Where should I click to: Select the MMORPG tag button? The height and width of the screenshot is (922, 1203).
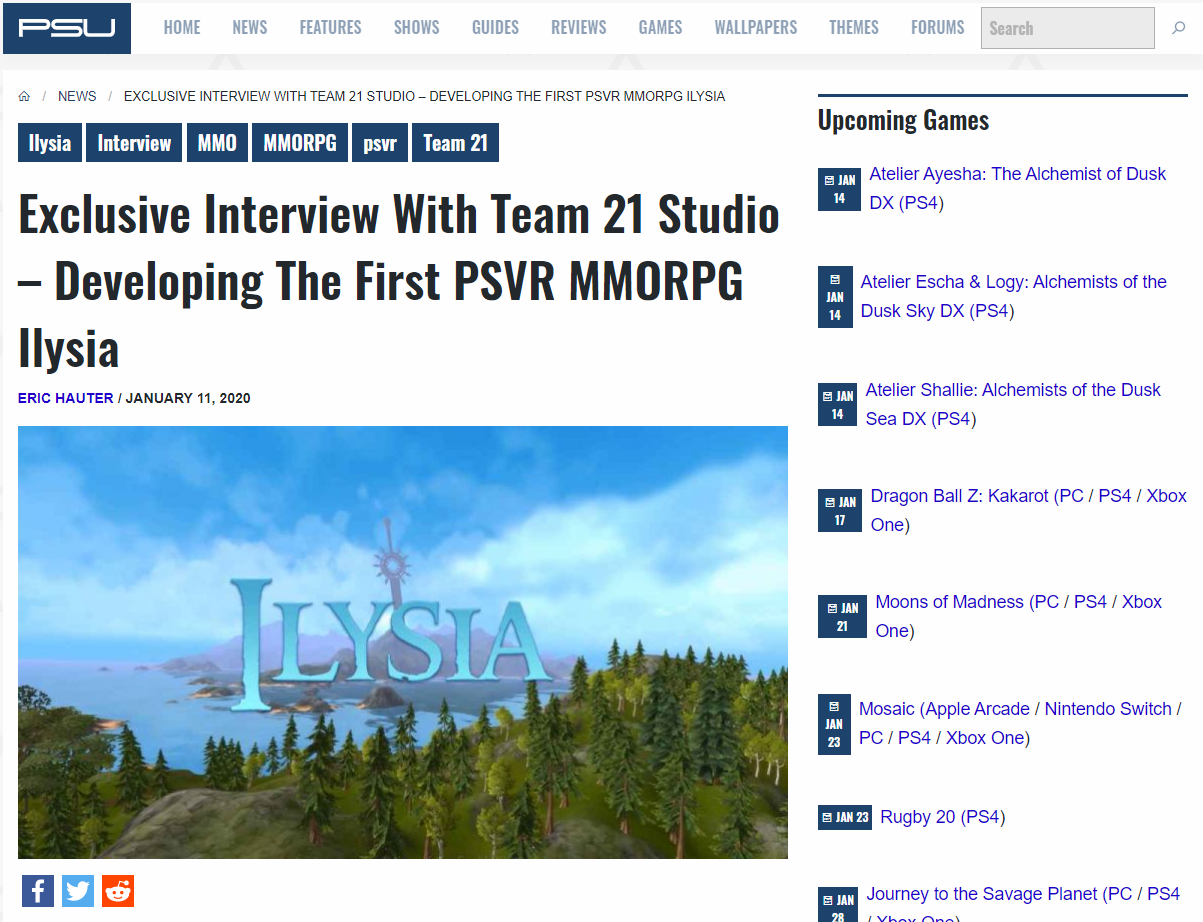(x=299, y=143)
